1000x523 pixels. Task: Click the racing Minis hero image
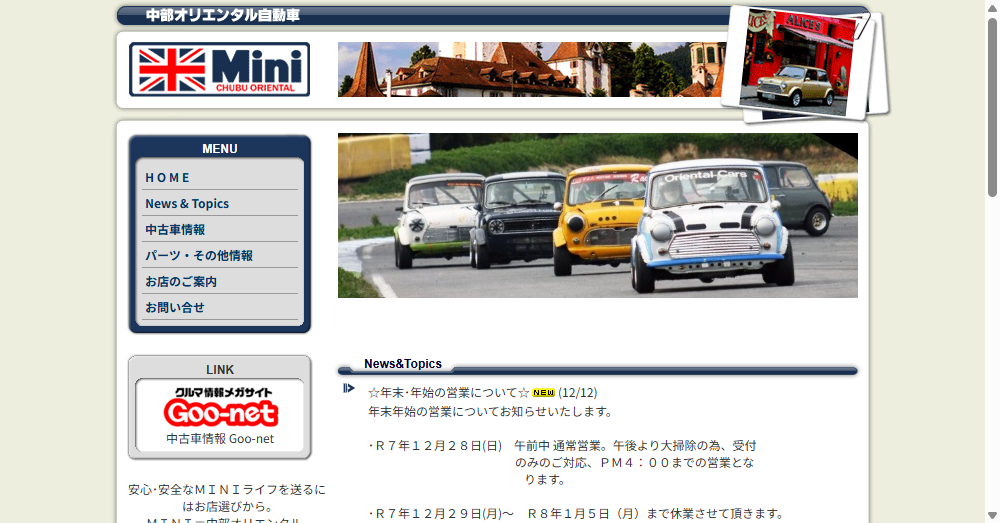pyautogui.click(x=597, y=215)
